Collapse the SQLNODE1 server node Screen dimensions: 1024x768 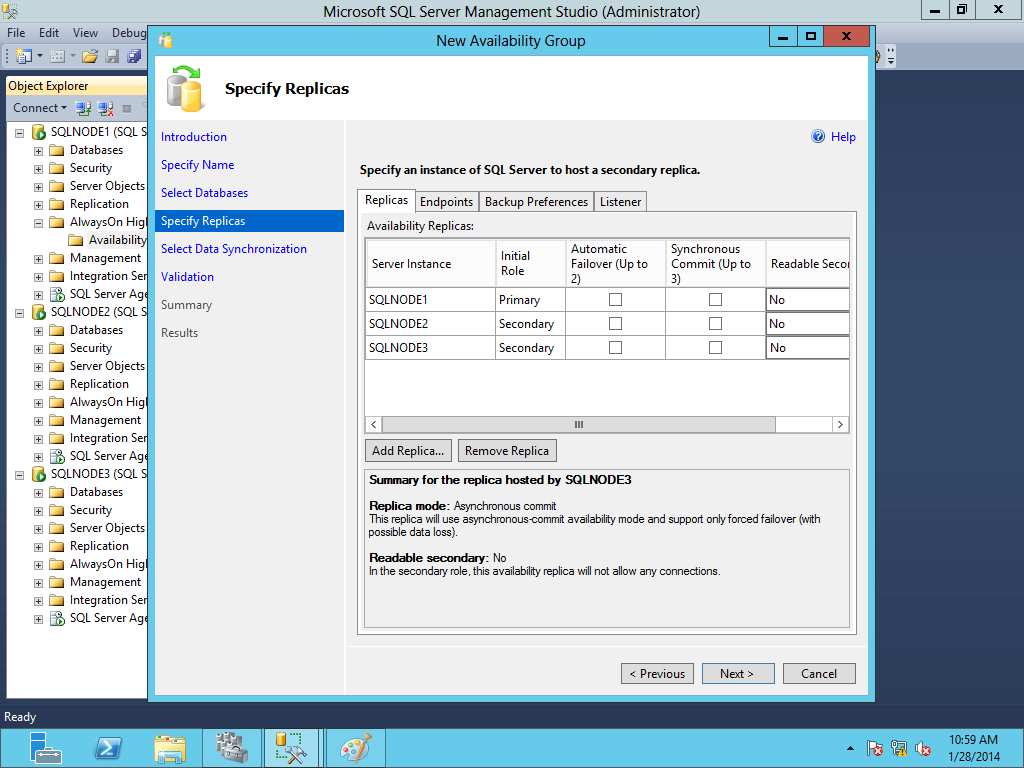pyautogui.click(x=20, y=133)
